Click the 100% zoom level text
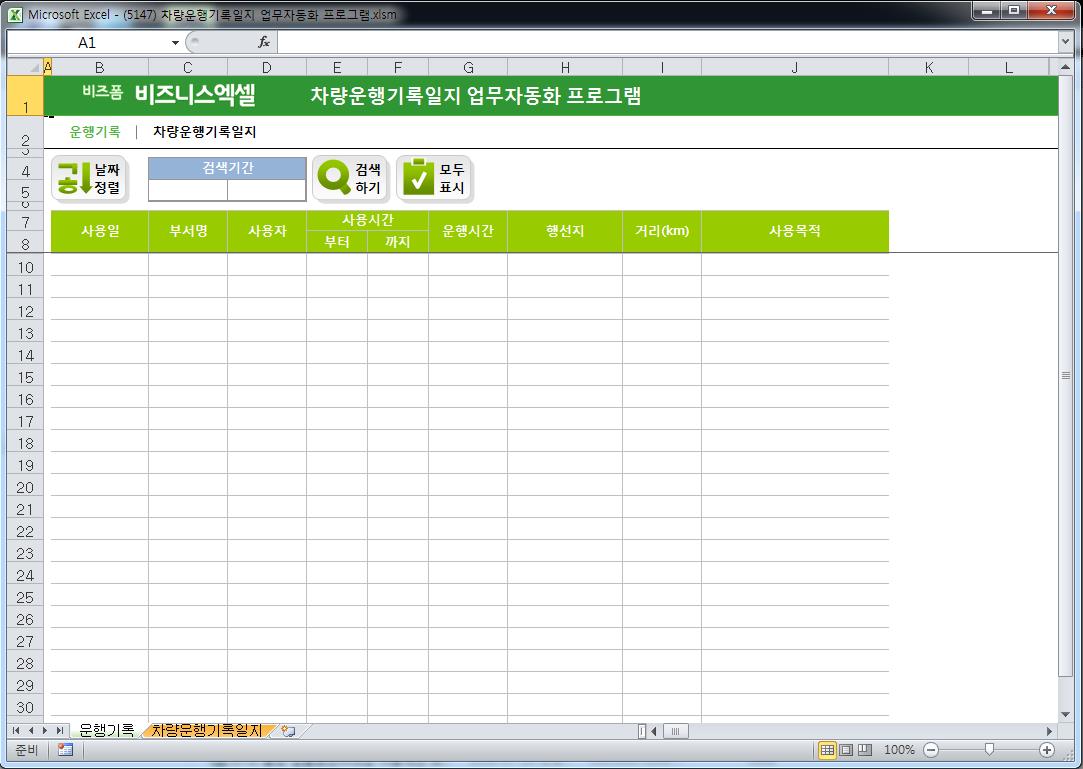The height and width of the screenshot is (769, 1083). pos(899,750)
